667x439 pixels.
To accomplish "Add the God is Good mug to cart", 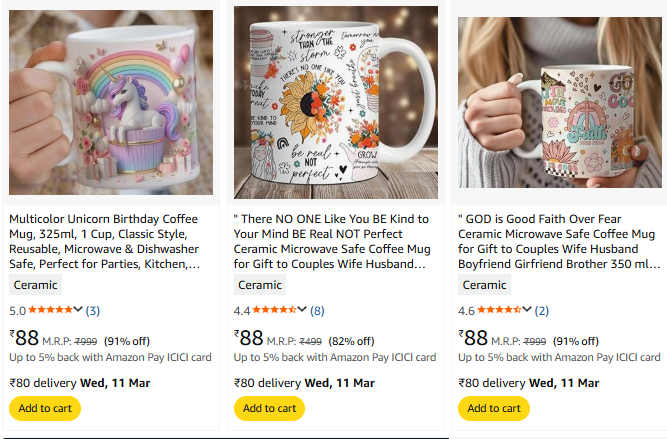I will [493, 408].
